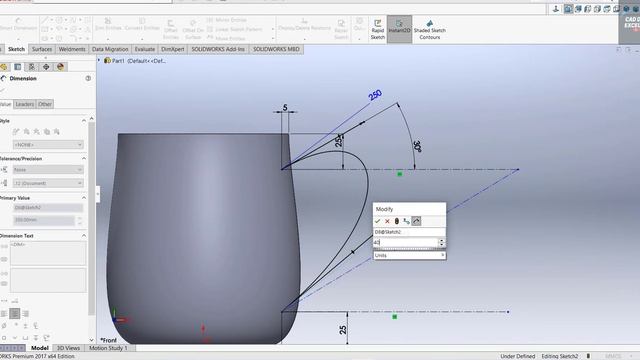Click the Rapid Sketch tool

coord(378,29)
